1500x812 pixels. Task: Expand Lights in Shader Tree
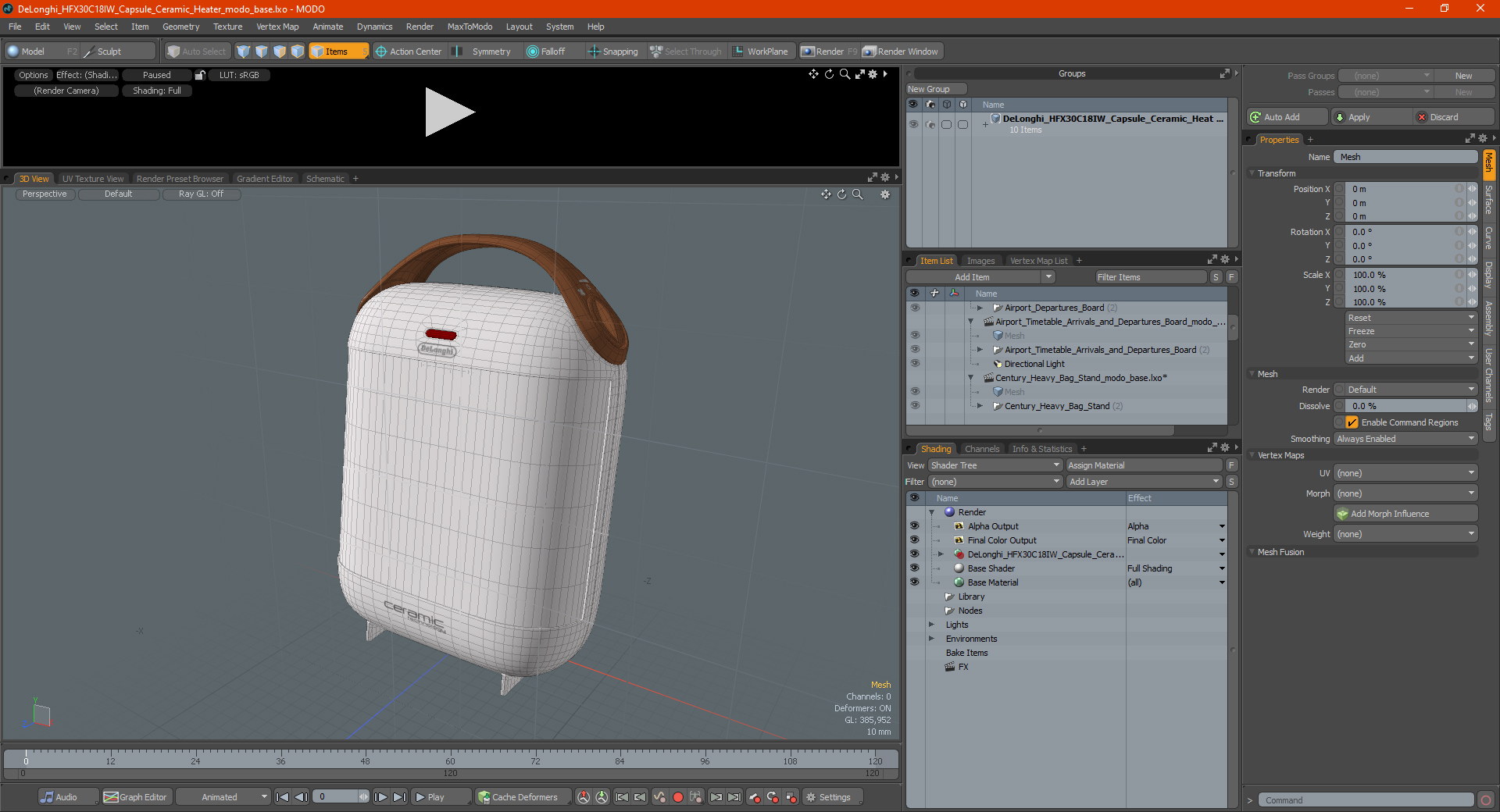[x=931, y=625]
